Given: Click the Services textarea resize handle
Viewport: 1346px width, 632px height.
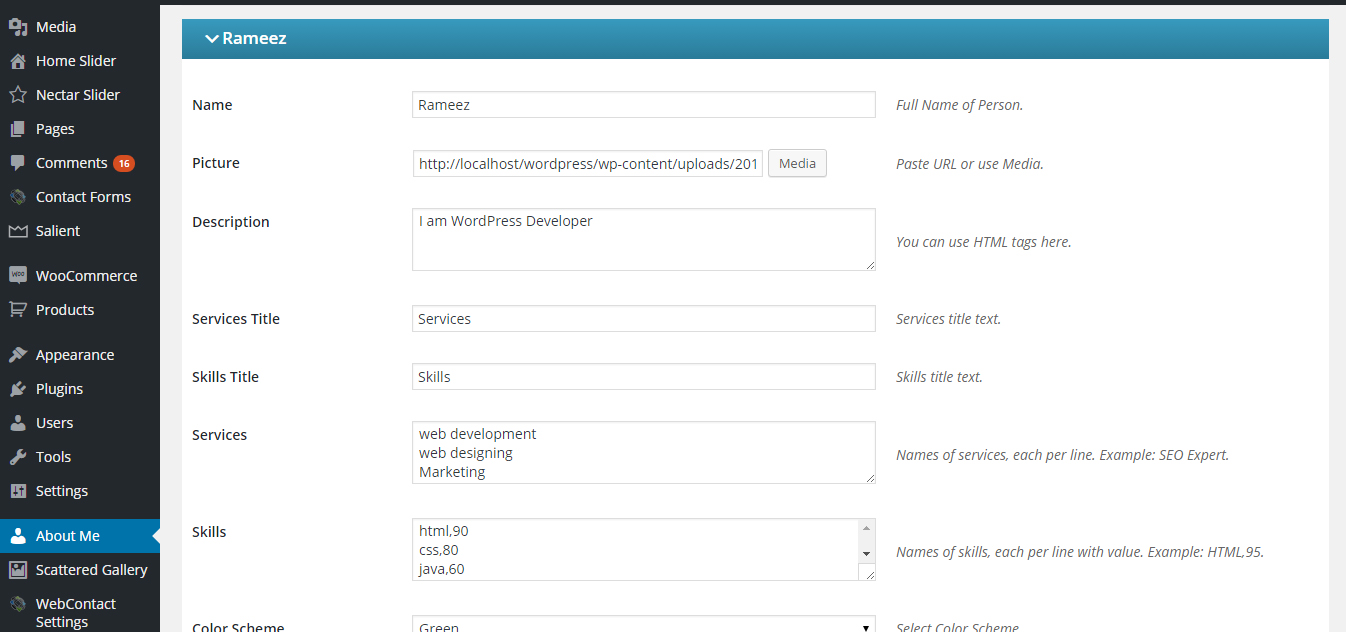Looking at the screenshot, I should point(869,477).
